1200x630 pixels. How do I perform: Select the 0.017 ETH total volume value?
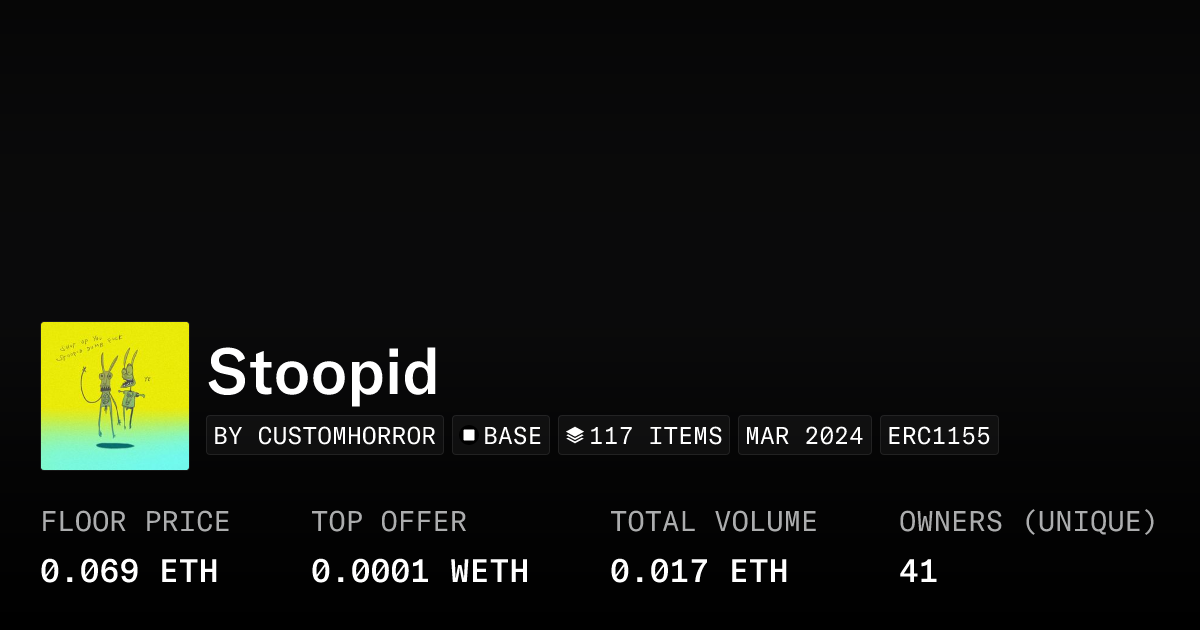point(699,572)
